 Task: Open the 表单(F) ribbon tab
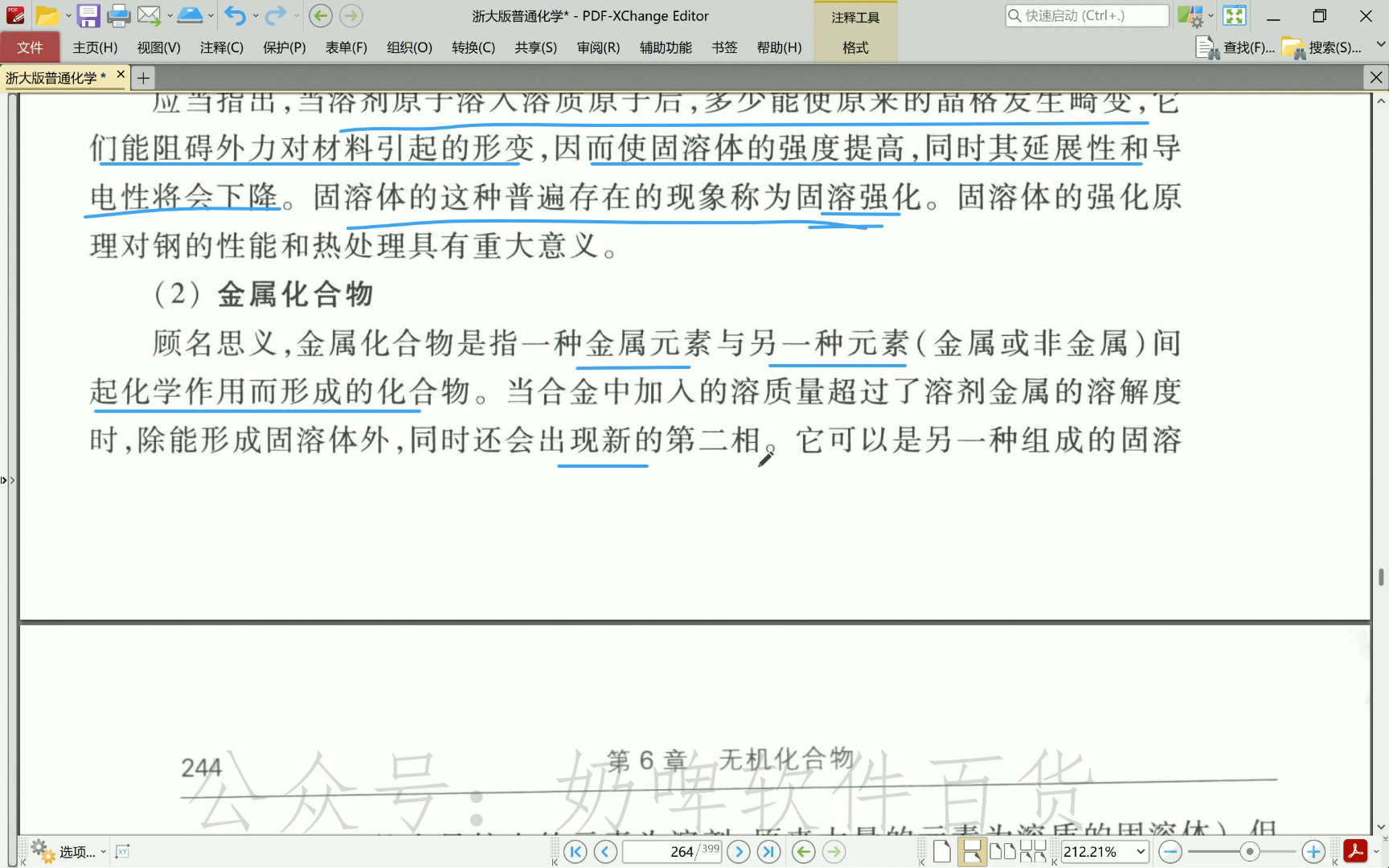click(346, 47)
